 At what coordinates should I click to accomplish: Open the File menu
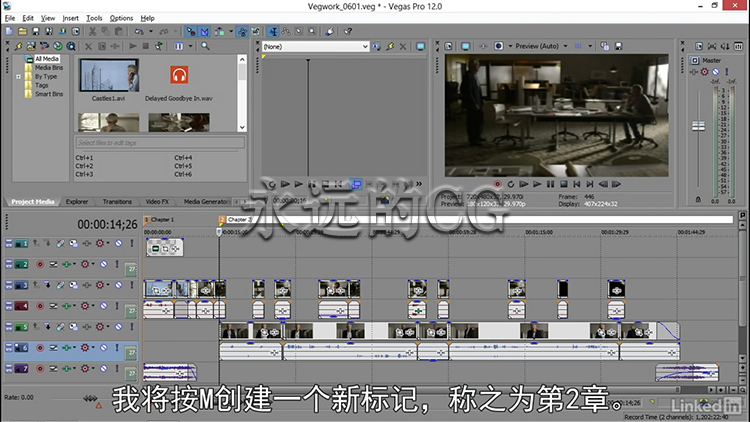coord(10,18)
